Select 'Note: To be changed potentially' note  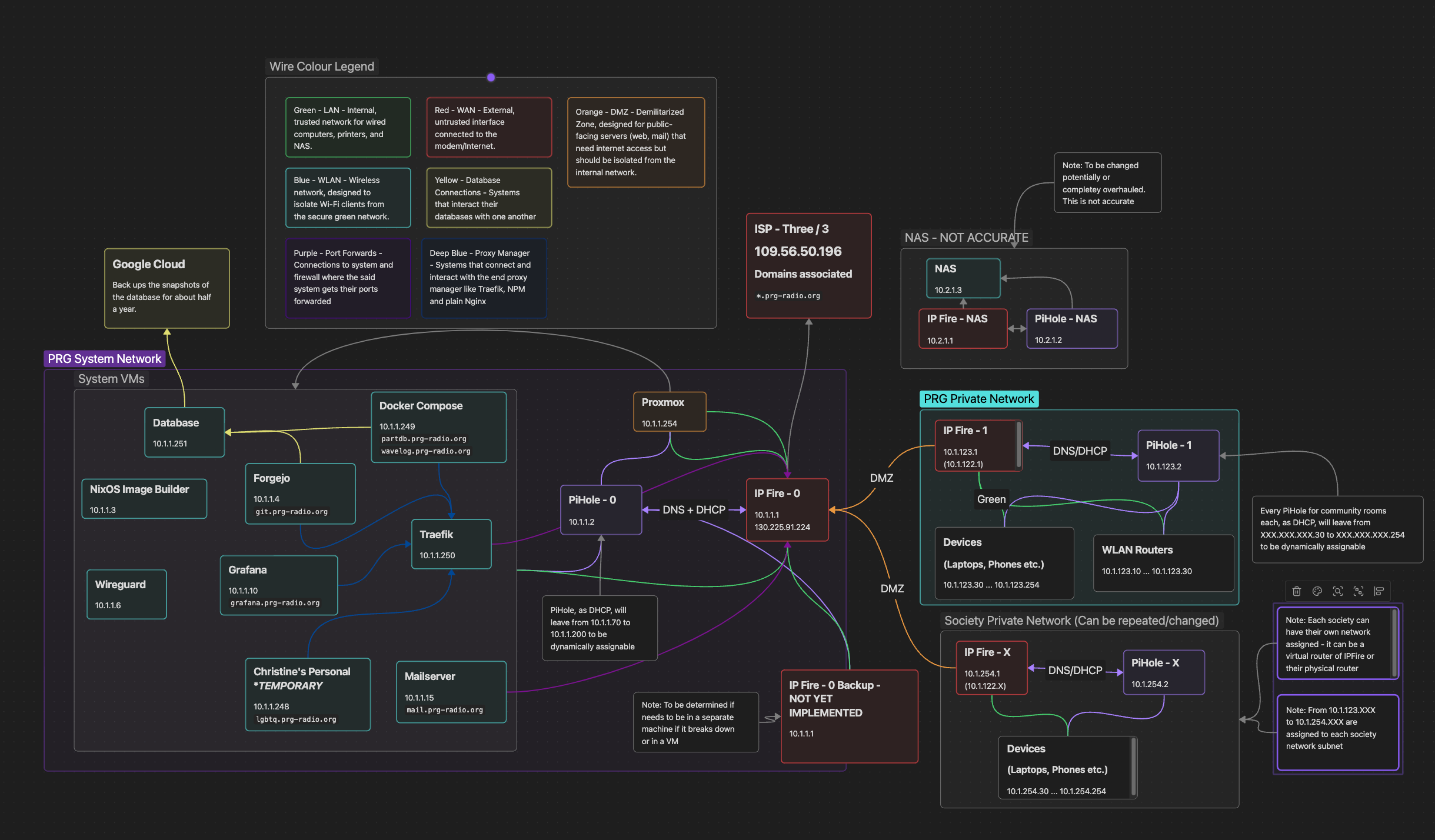click(x=1108, y=183)
